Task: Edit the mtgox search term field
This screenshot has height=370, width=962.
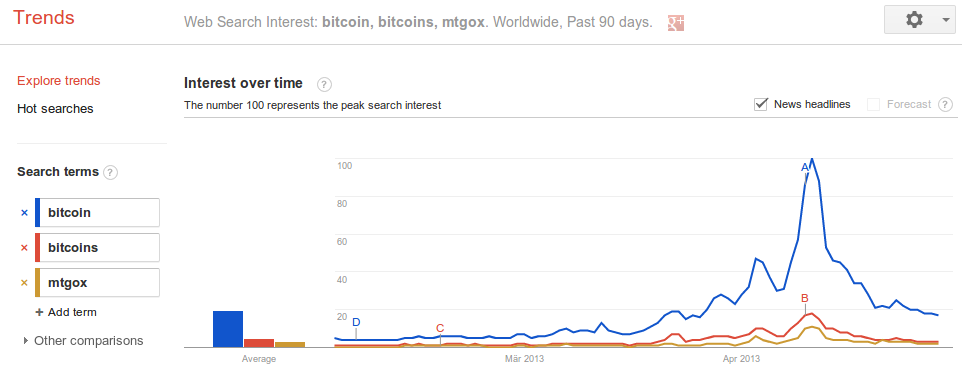Action: click(98, 283)
